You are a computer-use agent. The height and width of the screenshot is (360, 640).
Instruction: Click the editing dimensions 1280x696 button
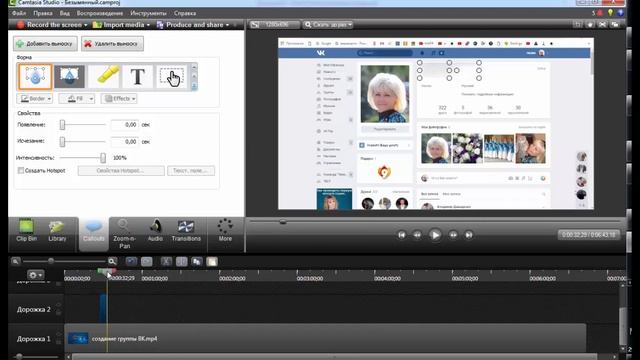274,25
